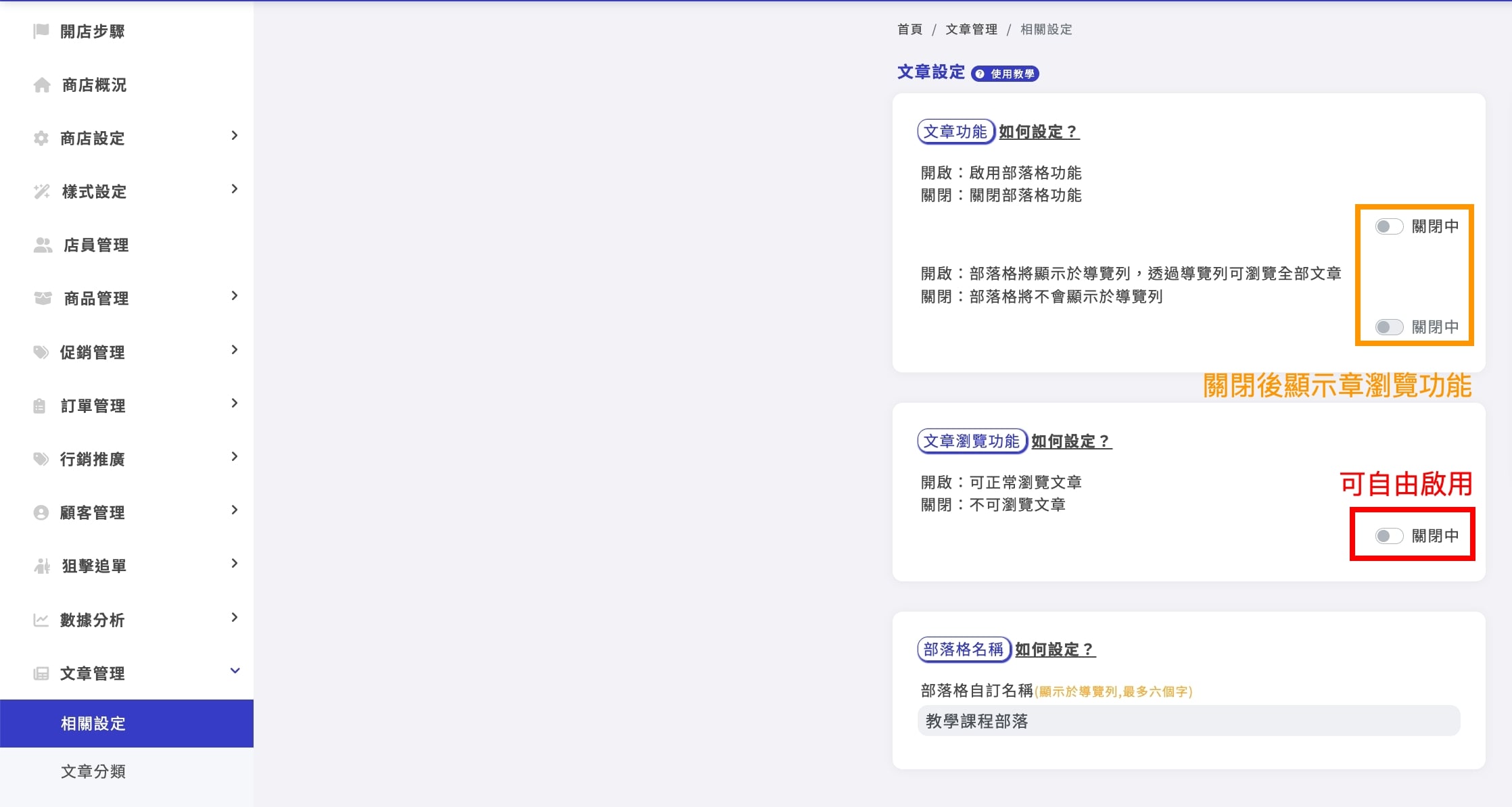Open 如何設定？ link next to 文章瀏覽功能
Screen dimensions: 1512x807
click(1071, 441)
